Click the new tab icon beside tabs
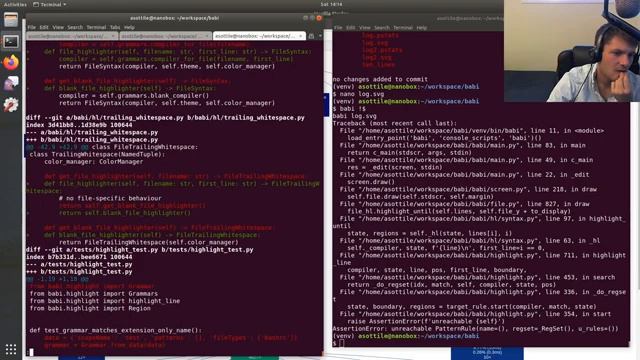This screenshot has height=360, width=640. (311, 36)
